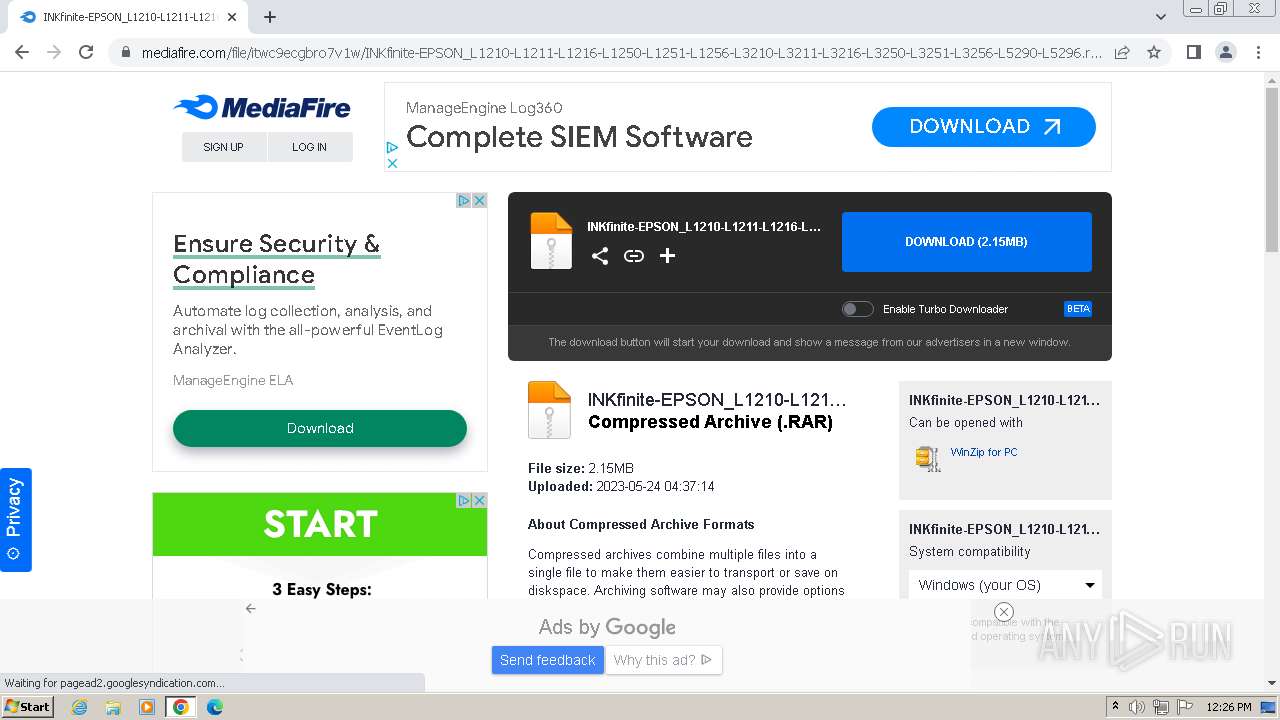Image resolution: width=1280 pixels, height=720 pixels.
Task: Click the blue DOWNLOAD ad button
Action: (984, 127)
